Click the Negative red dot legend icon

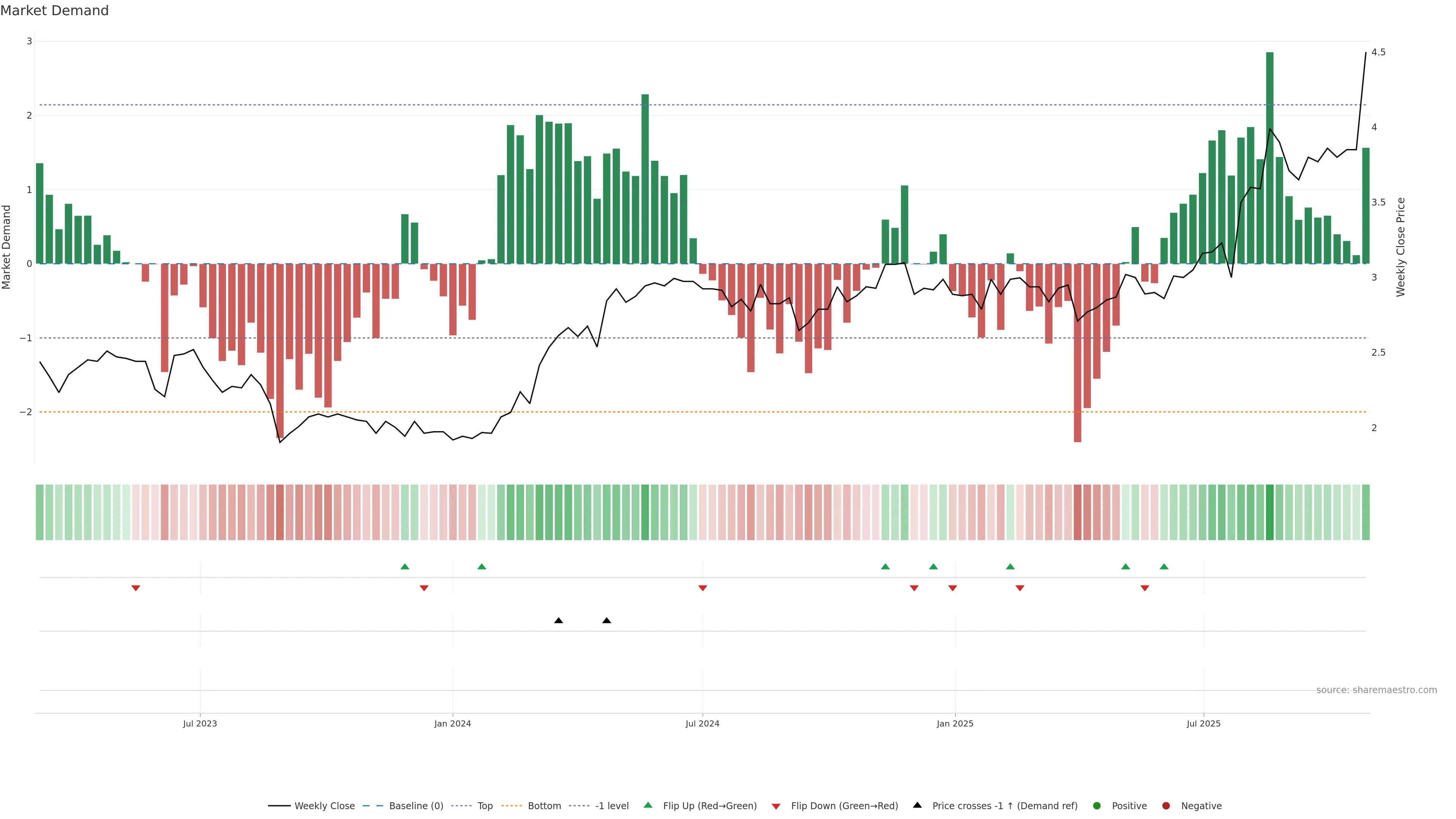[x=1166, y=806]
